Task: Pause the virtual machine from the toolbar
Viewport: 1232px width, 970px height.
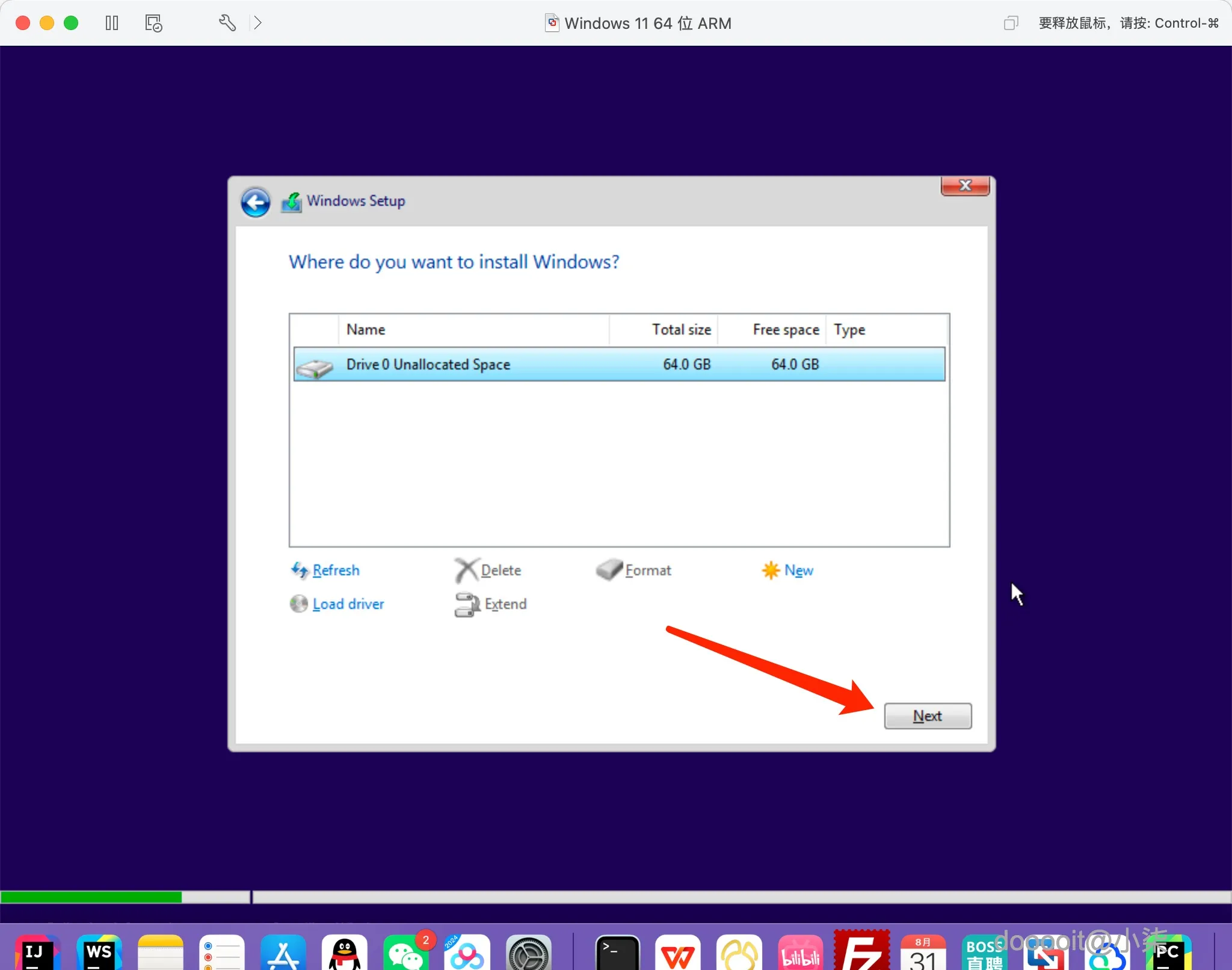Action: 112,23
